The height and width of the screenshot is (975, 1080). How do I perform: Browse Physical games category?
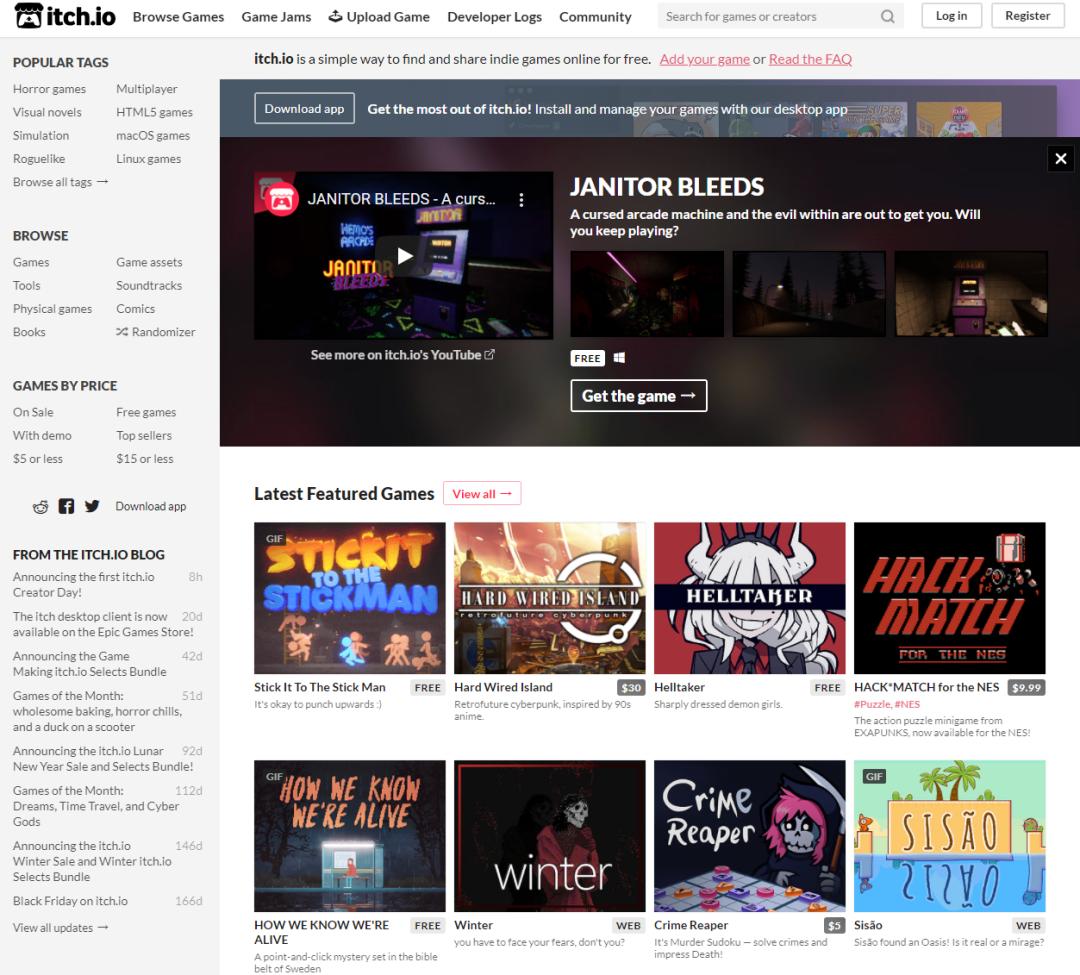(x=52, y=309)
